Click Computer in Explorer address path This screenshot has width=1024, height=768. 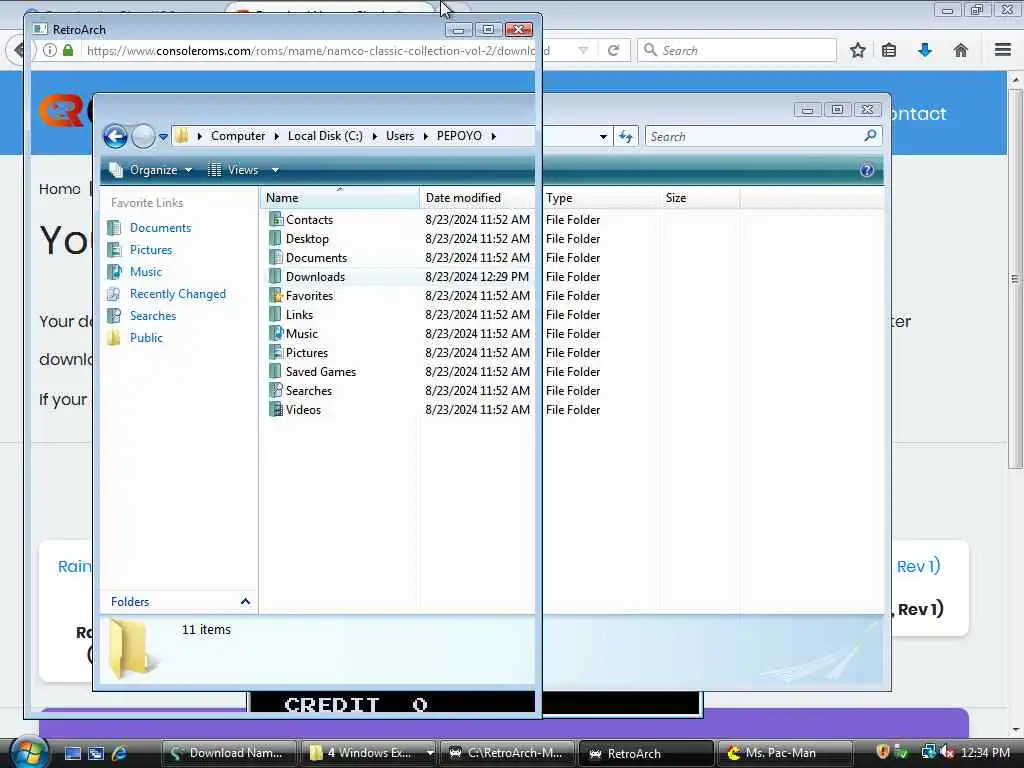click(x=238, y=136)
